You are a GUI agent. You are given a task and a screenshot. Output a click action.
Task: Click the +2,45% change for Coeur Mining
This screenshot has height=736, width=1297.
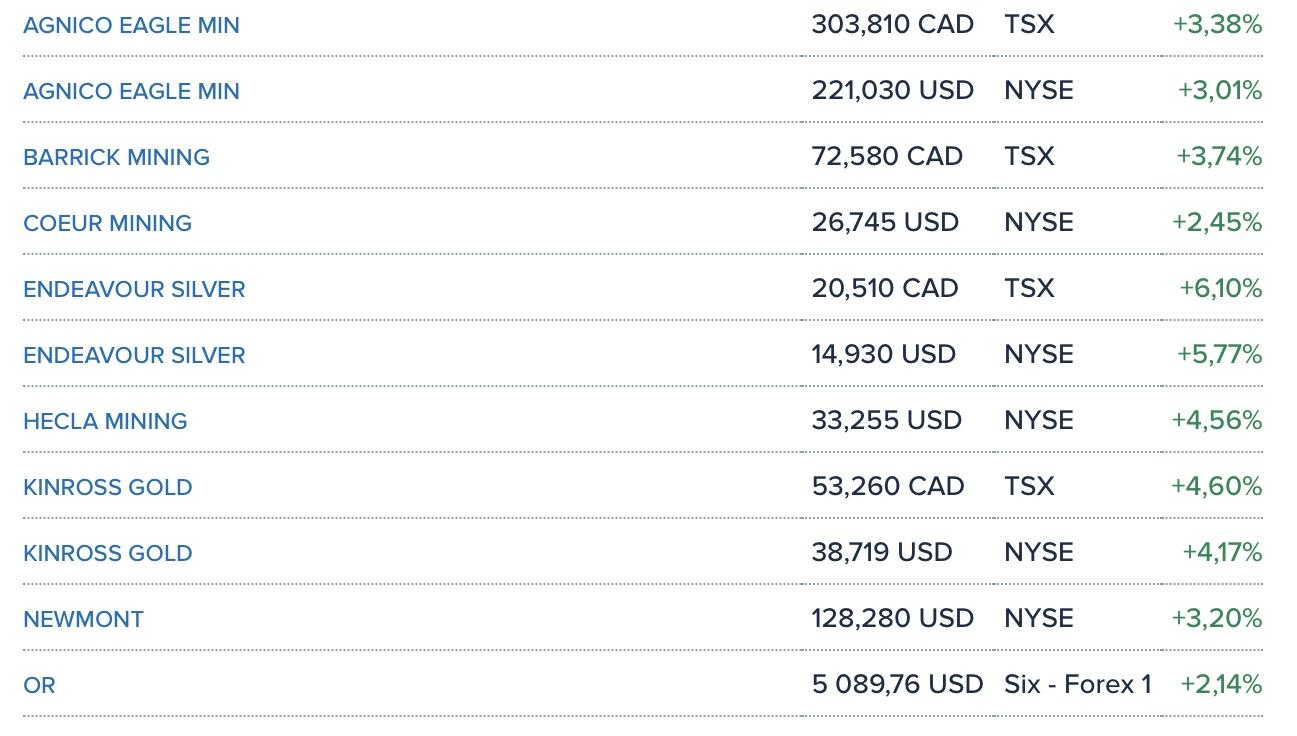pyautogui.click(x=1216, y=223)
